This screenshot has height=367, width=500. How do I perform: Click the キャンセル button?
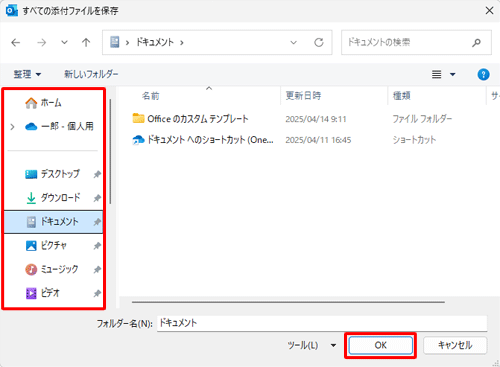[x=455, y=345]
